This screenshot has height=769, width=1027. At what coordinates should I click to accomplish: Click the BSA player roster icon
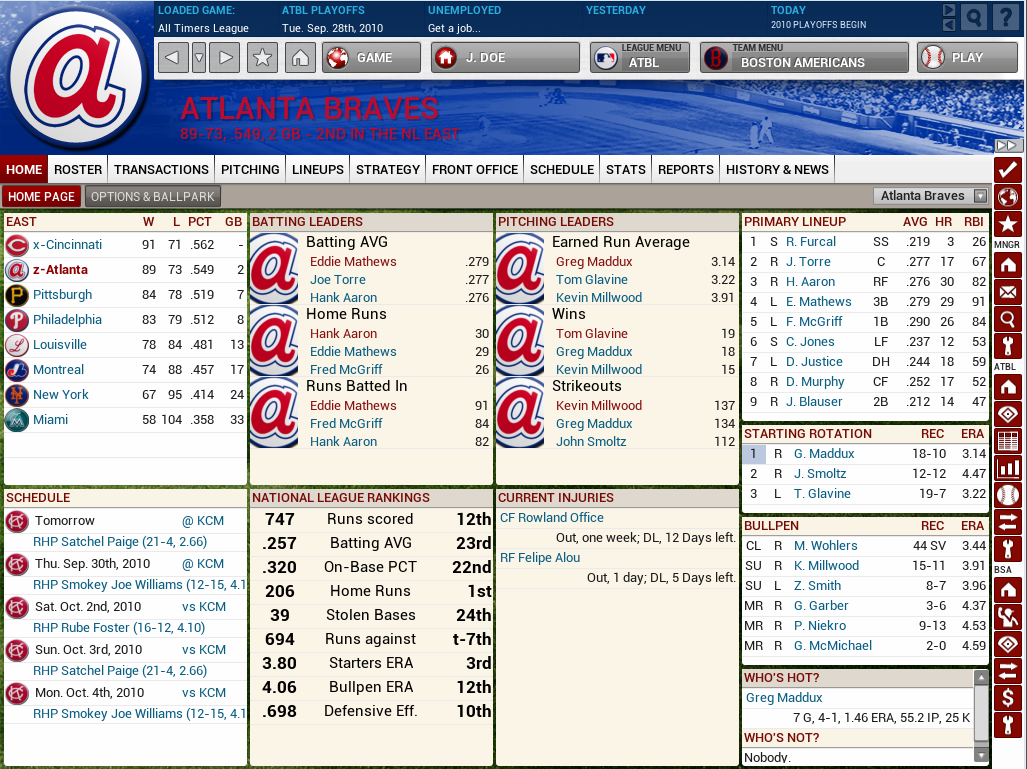click(1007, 617)
